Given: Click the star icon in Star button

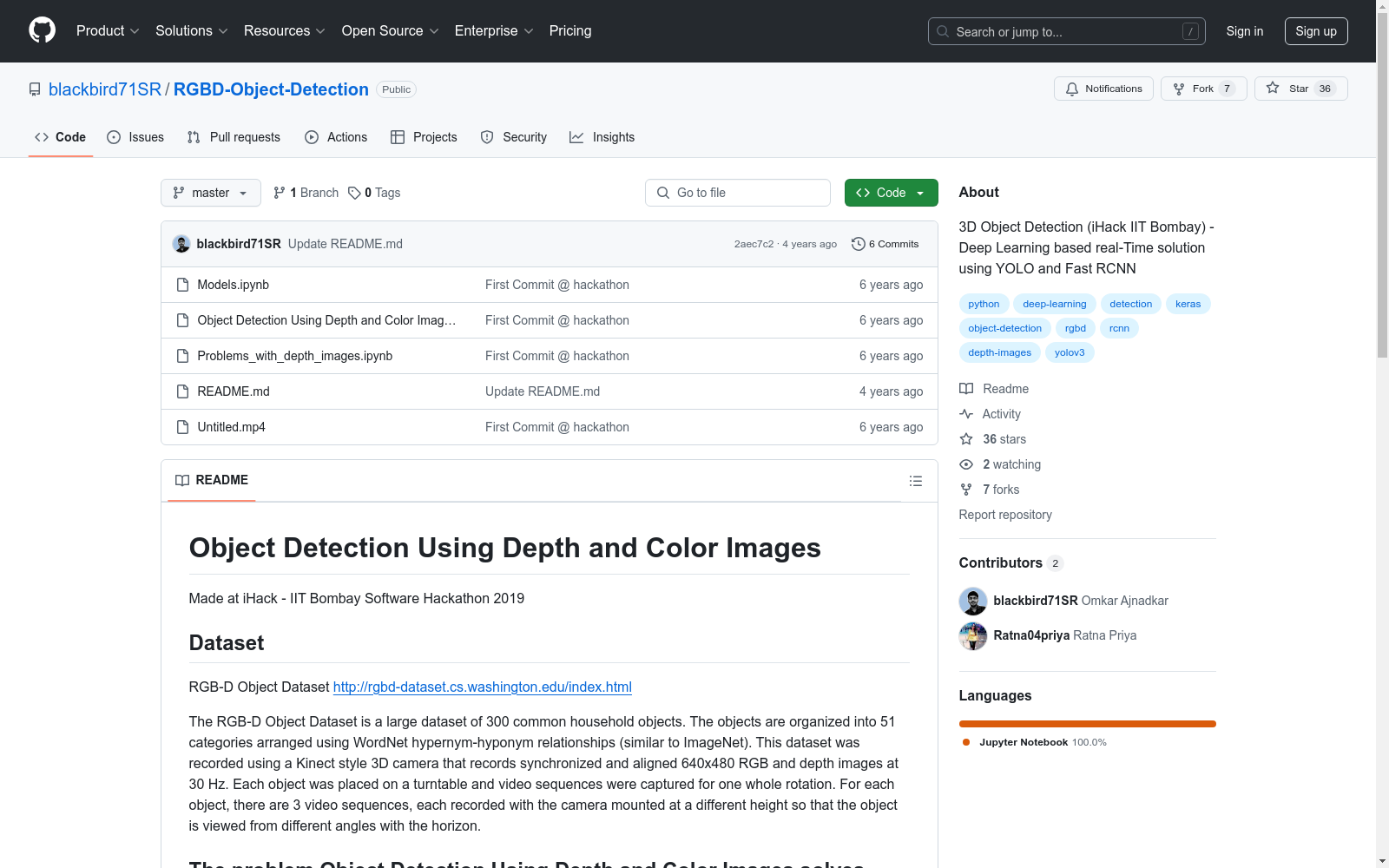Looking at the screenshot, I should pos(1273,88).
